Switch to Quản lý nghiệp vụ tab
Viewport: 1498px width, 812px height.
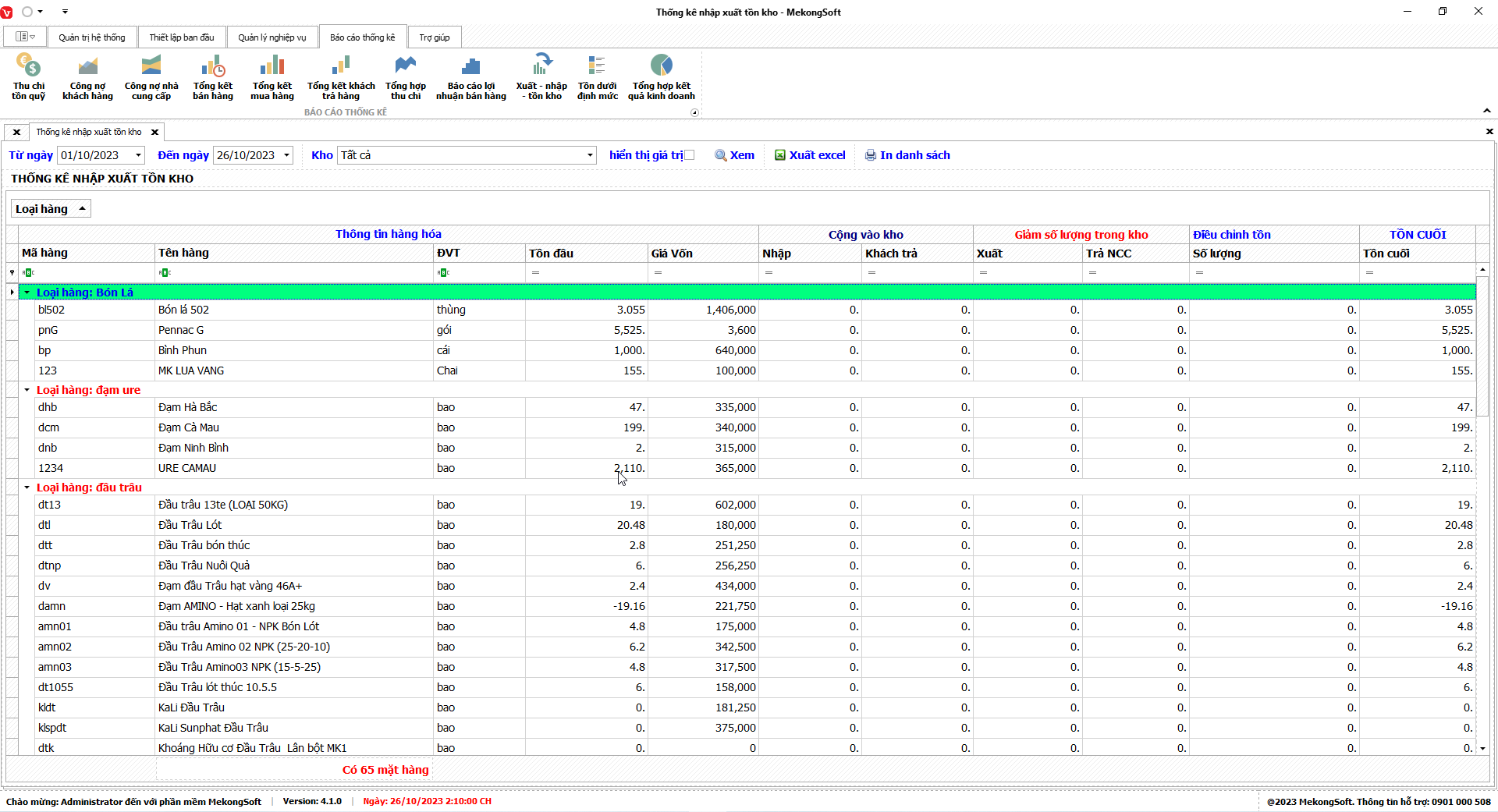(272, 37)
